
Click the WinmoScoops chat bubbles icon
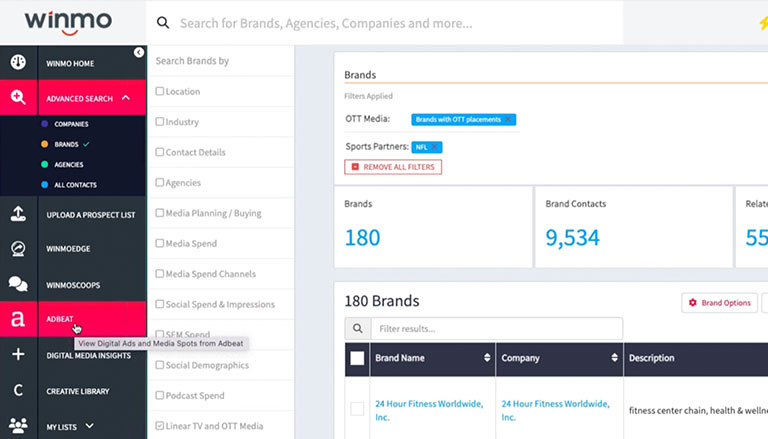click(x=18, y=284)
